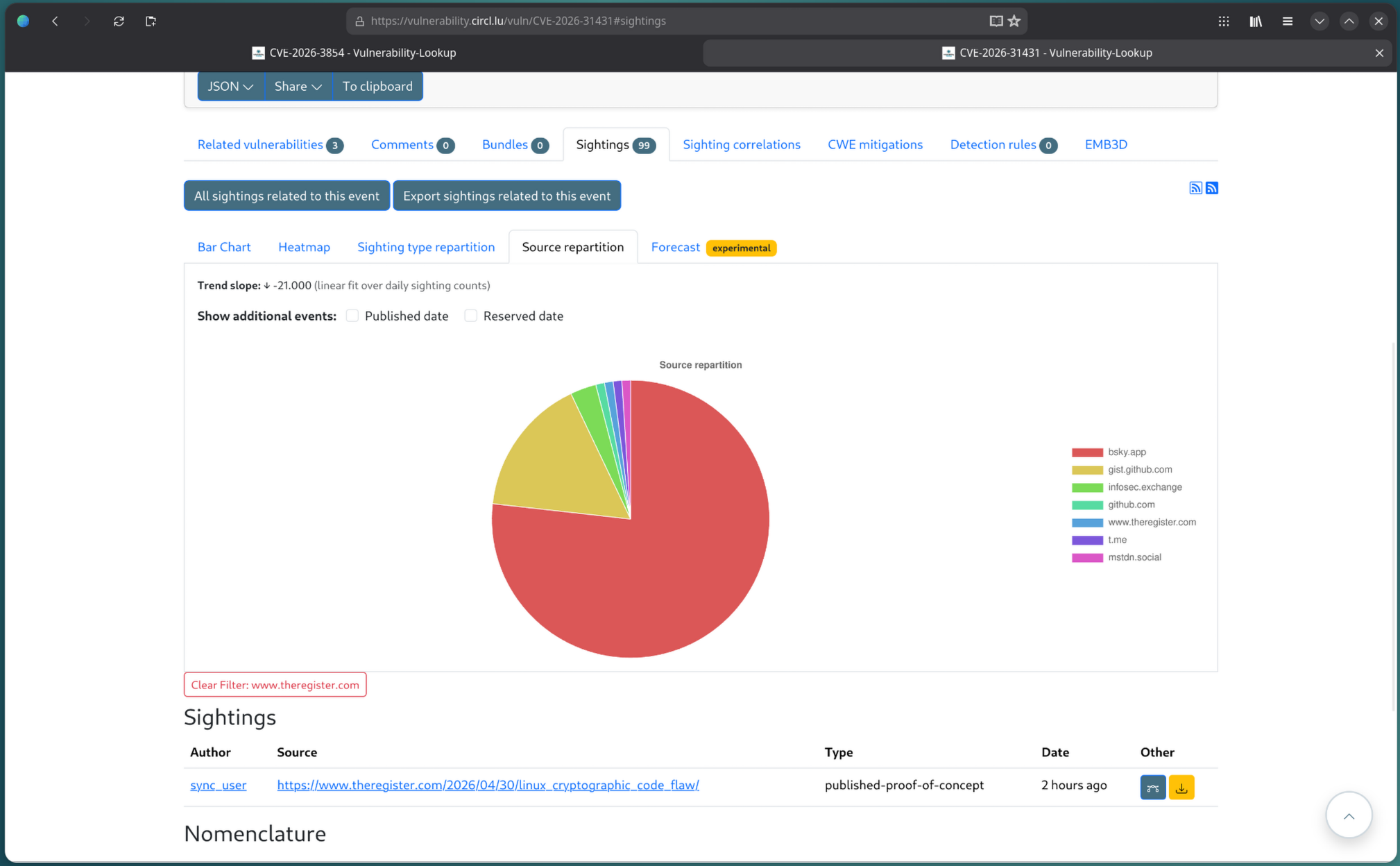Click Clear Filter: www.theregister.com button

[275, 684]
